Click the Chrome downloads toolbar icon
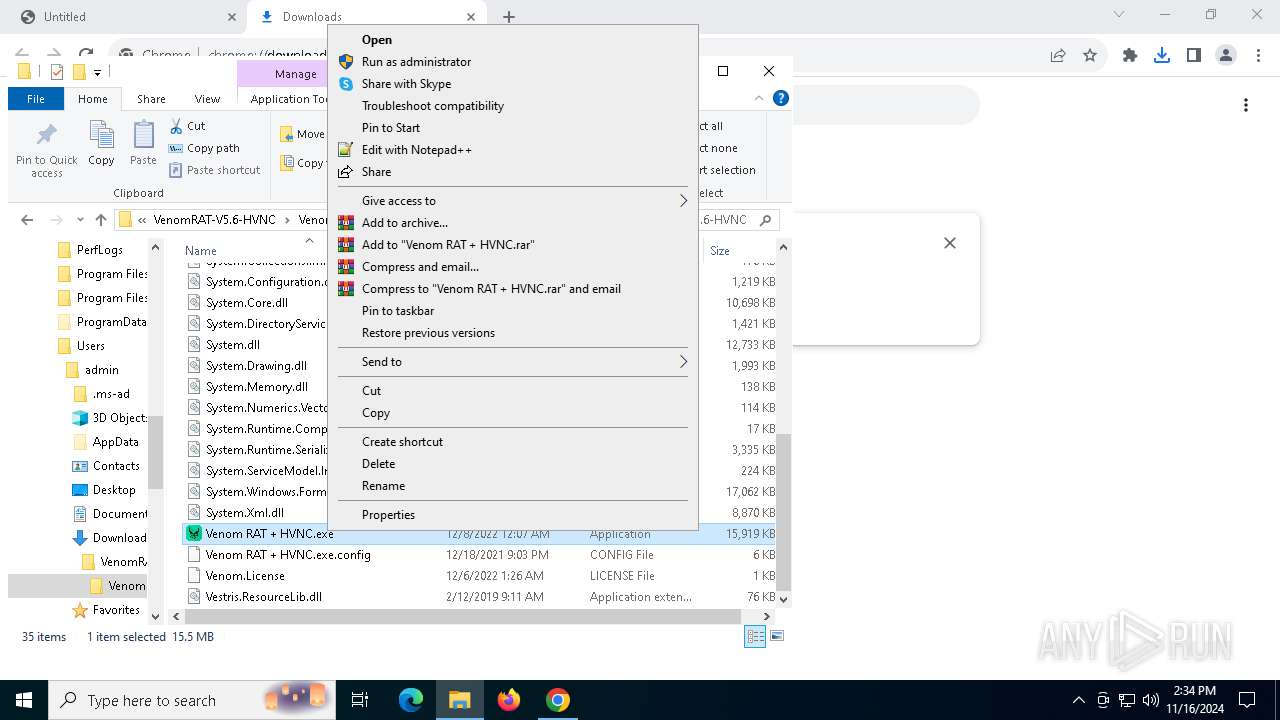Image resolution: width=1280 pixels, height=720 pixels. (x=1161, y=56)
